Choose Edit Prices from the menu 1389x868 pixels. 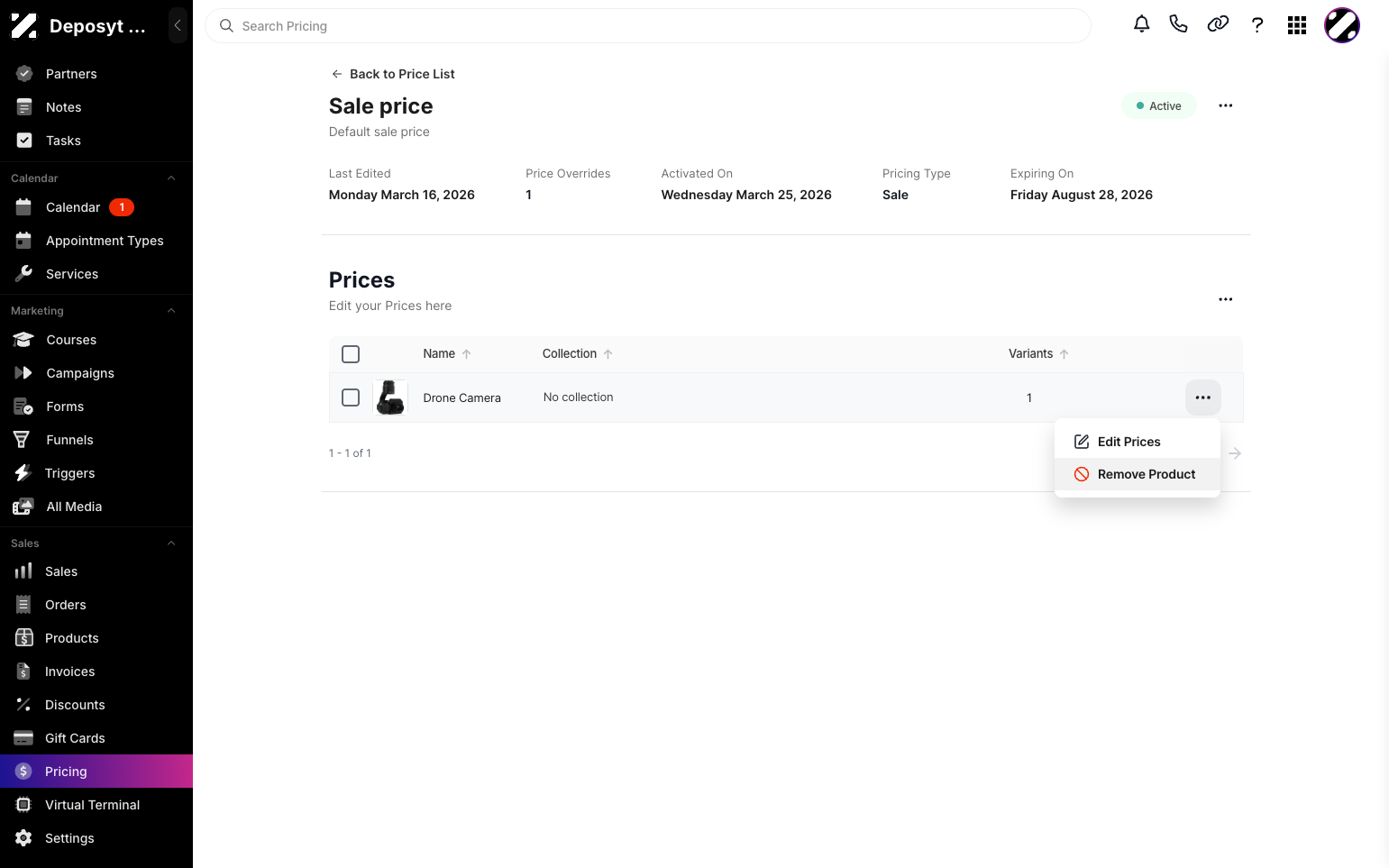(x=1137, y=442)
